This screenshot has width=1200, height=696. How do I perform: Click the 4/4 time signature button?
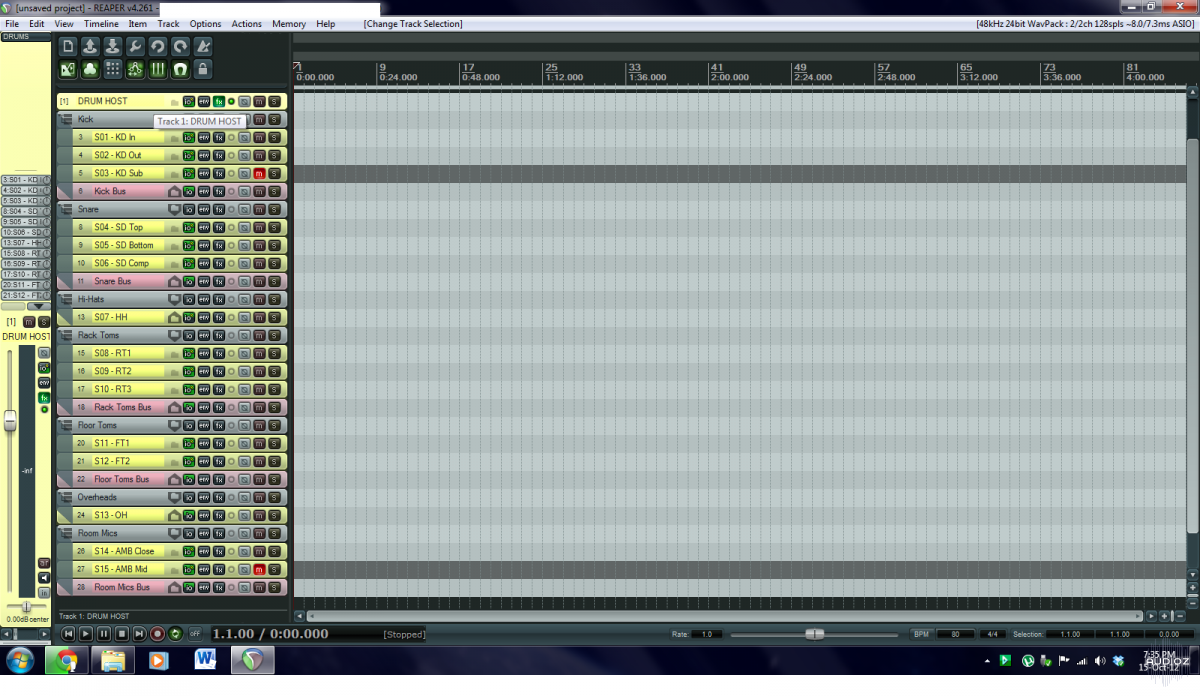point(993,634)
